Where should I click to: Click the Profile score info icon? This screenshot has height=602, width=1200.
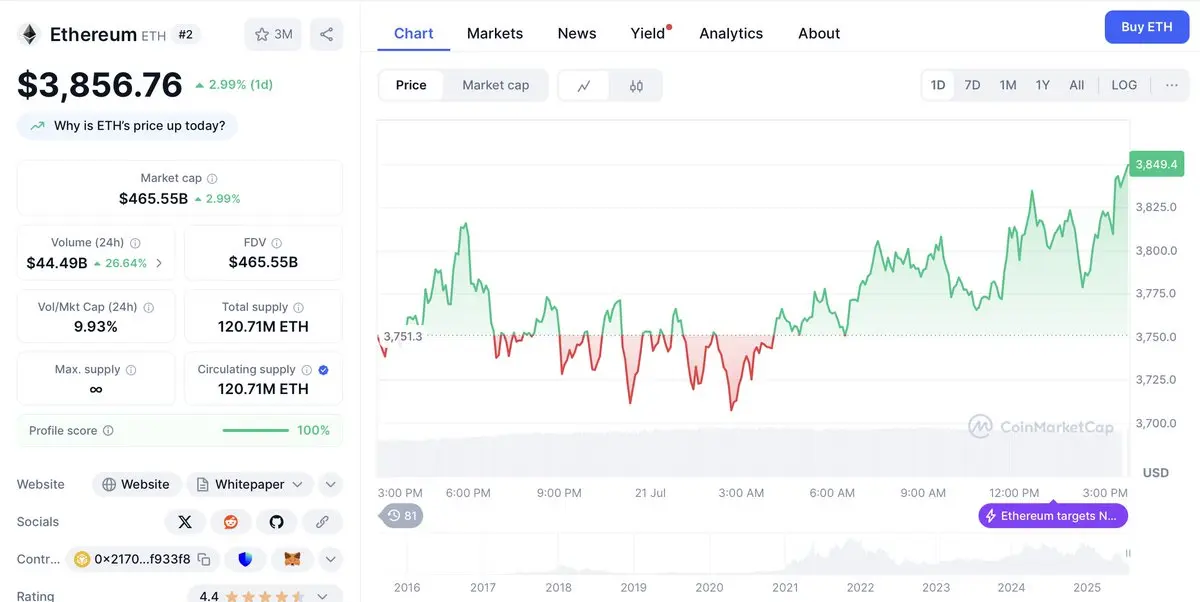point(108,431)
